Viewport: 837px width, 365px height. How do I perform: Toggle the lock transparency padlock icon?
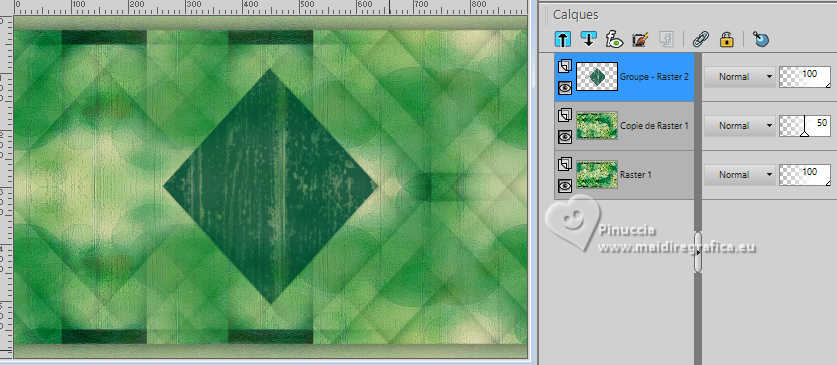tap(727, 39)
